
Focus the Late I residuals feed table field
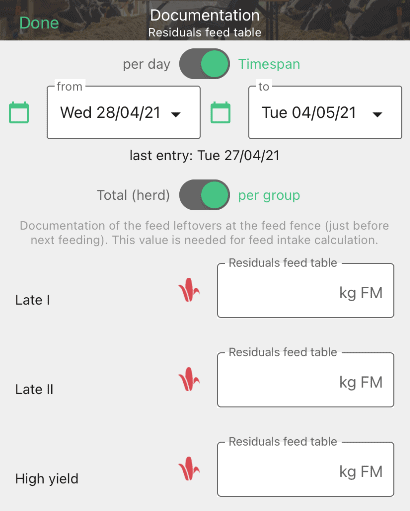coord(305,290)
